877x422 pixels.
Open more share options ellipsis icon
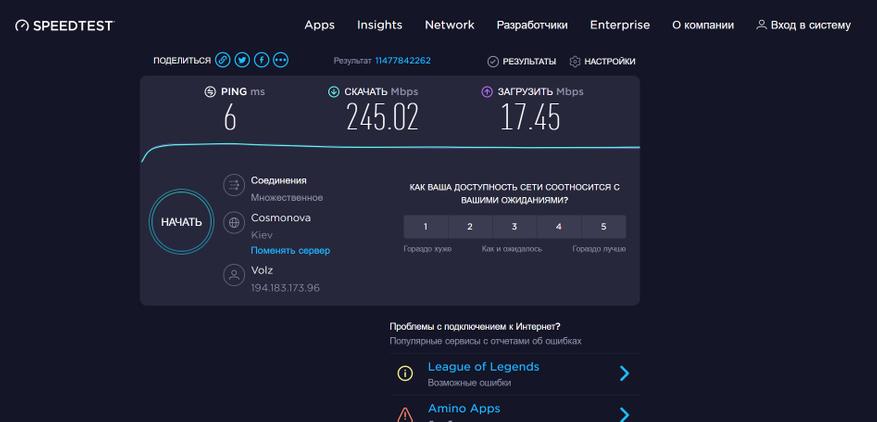tap(281, 60)
